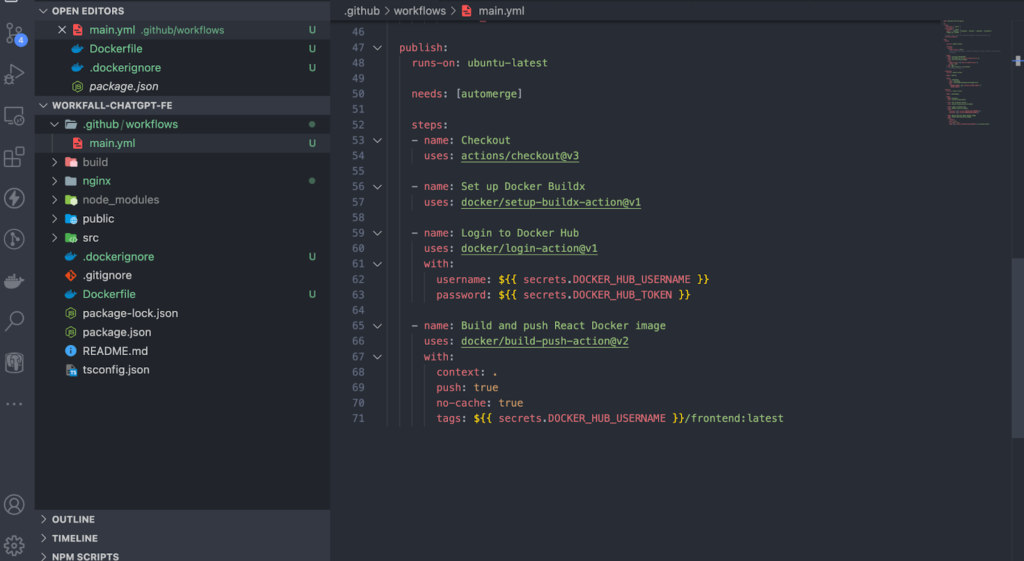Click the editor minimap preview

[973, 72]
